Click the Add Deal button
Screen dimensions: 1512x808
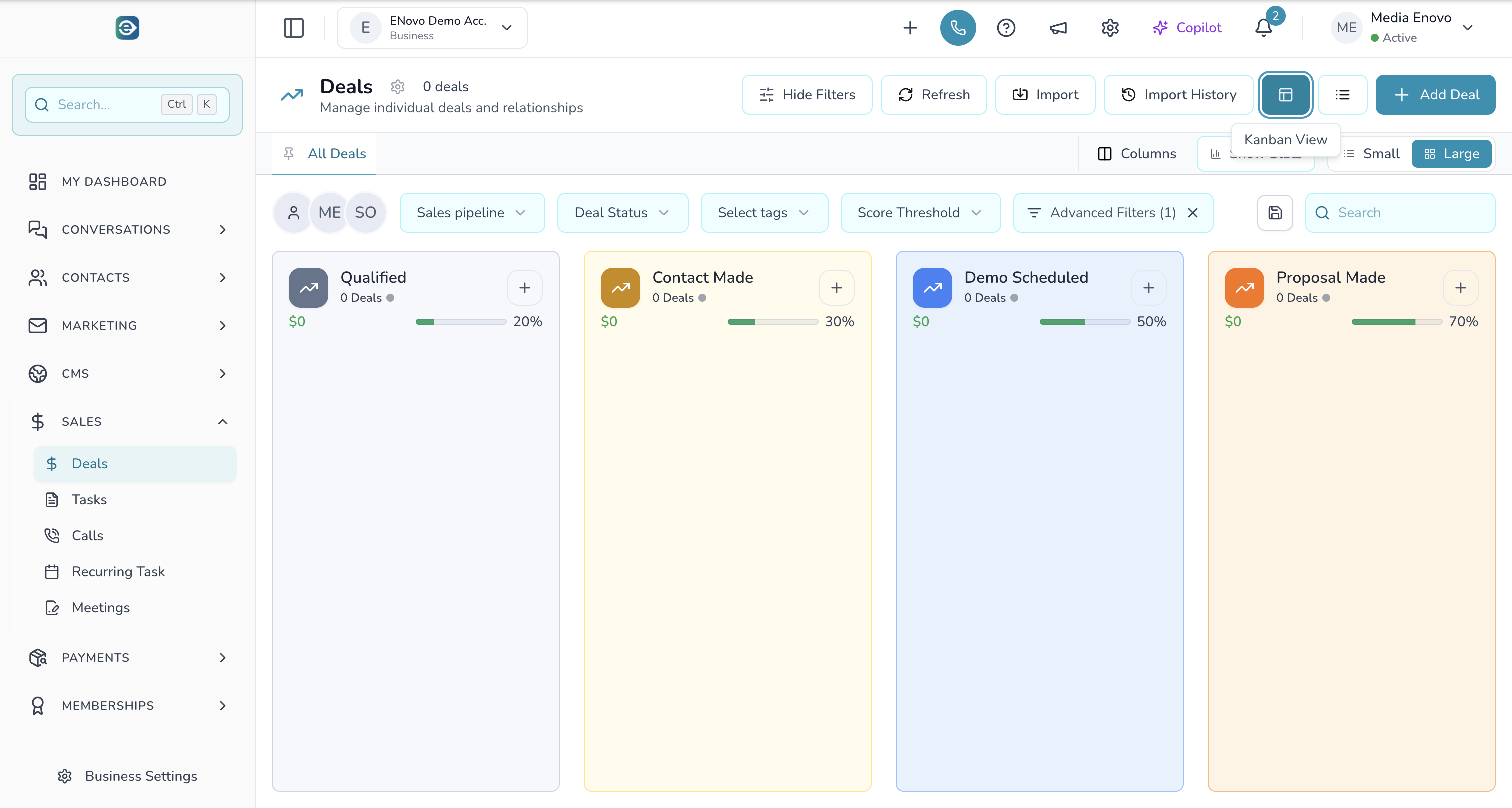coord(1435,94)
